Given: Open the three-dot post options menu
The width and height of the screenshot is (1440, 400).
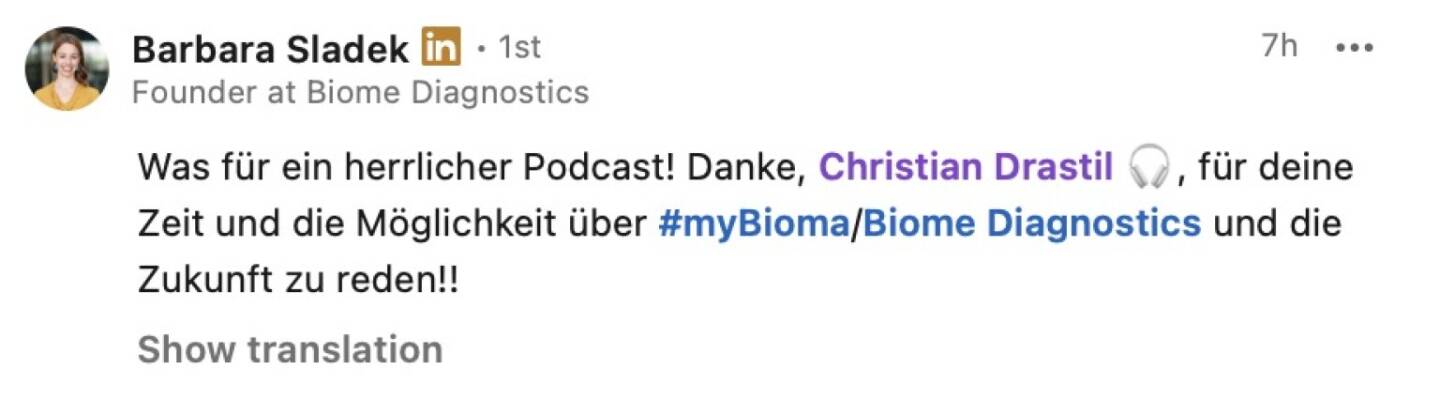Looking at the screenshot, I should 1355,47.
